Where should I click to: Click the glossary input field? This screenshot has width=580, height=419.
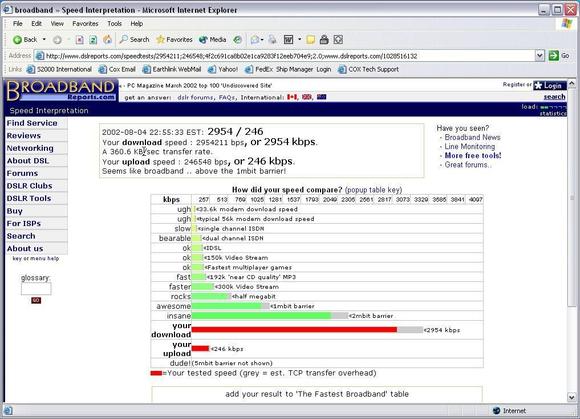(x=36, y=288)
